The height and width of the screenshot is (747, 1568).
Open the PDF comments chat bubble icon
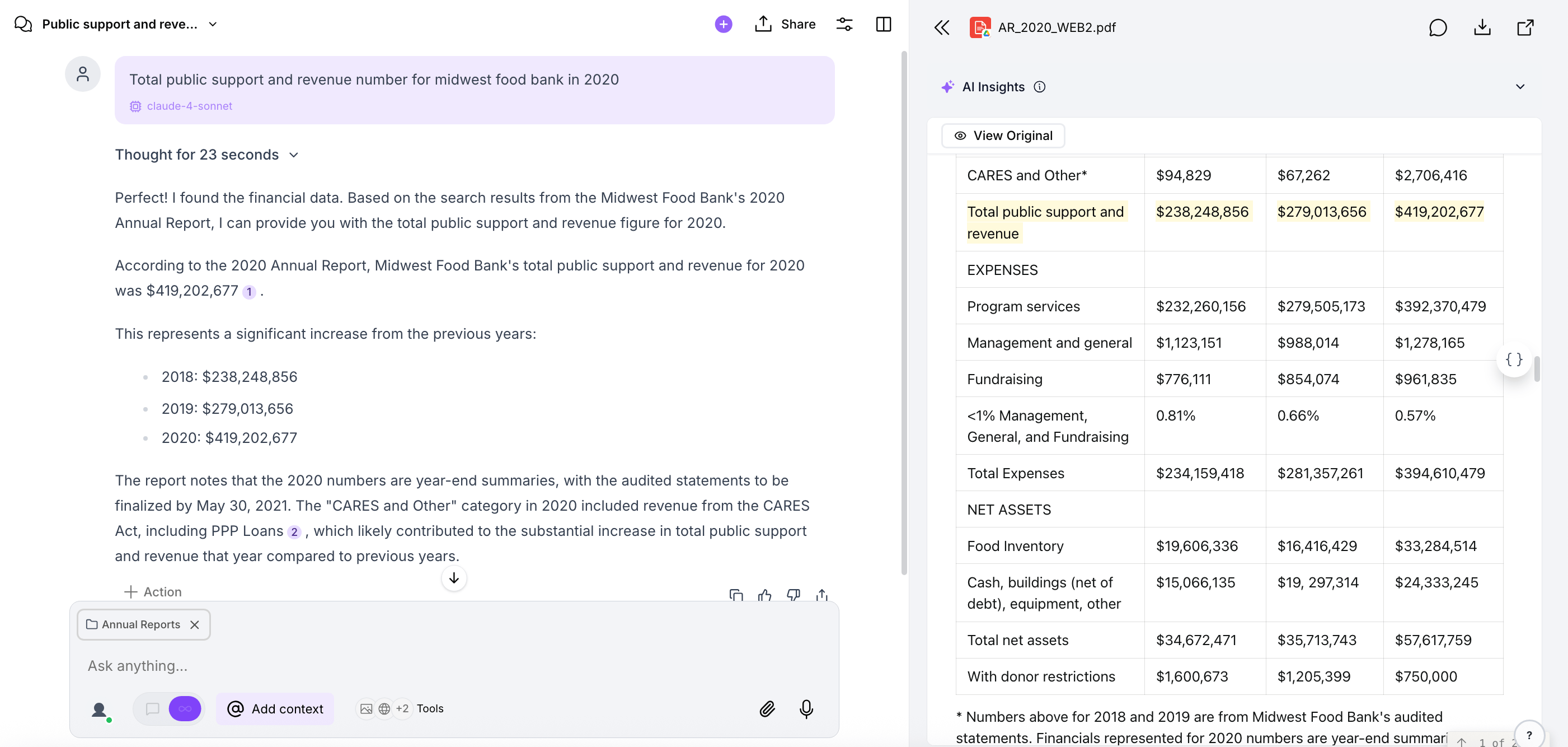(1438, 27)
